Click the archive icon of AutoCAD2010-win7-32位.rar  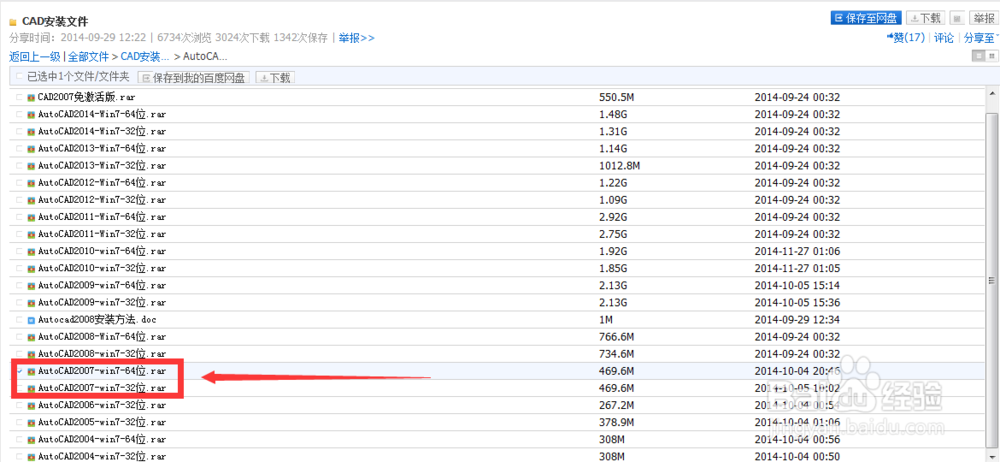pyautogui.click(x=31, y=269)
